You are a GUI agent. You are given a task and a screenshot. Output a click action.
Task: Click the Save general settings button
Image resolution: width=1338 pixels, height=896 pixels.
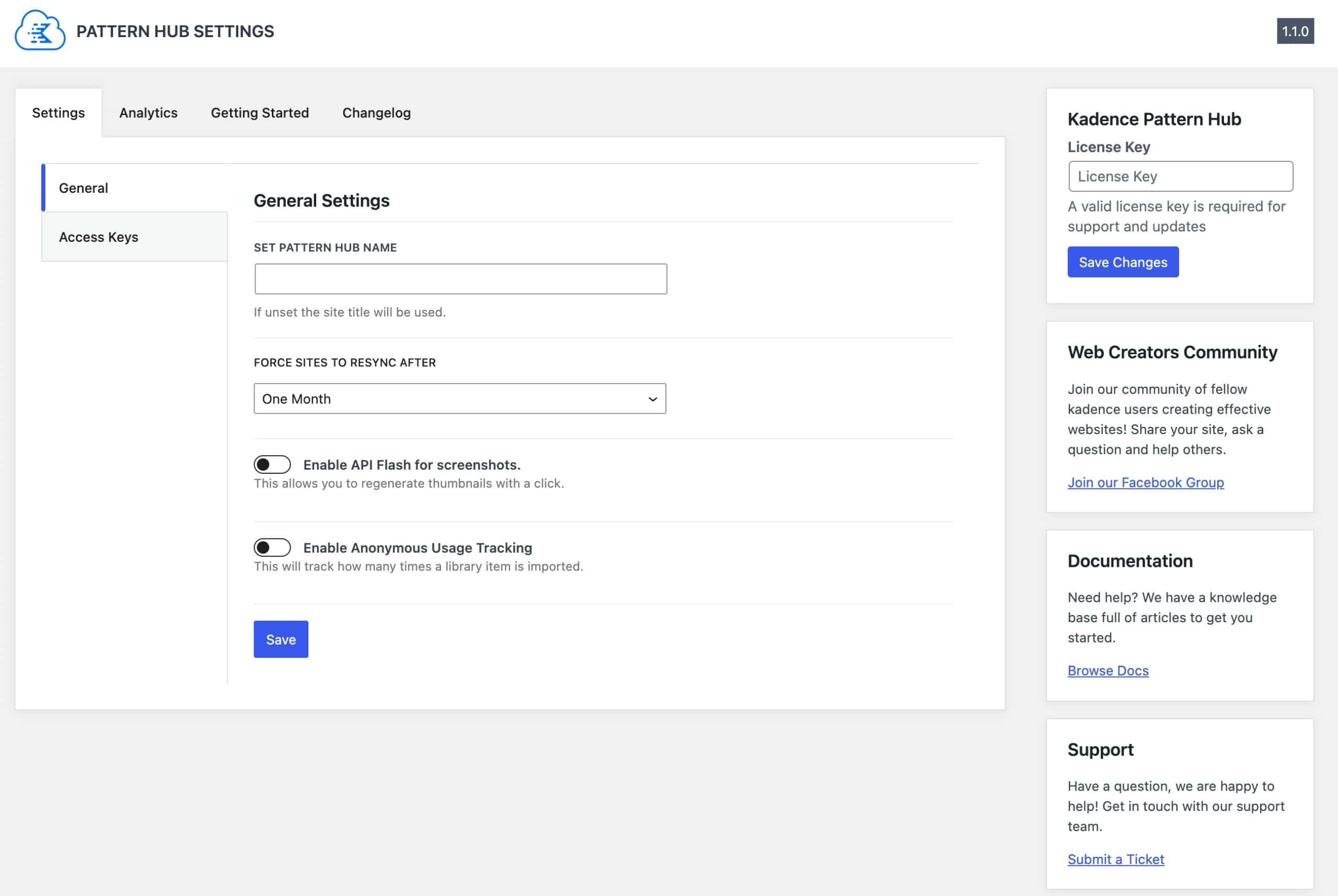(280, 638)
